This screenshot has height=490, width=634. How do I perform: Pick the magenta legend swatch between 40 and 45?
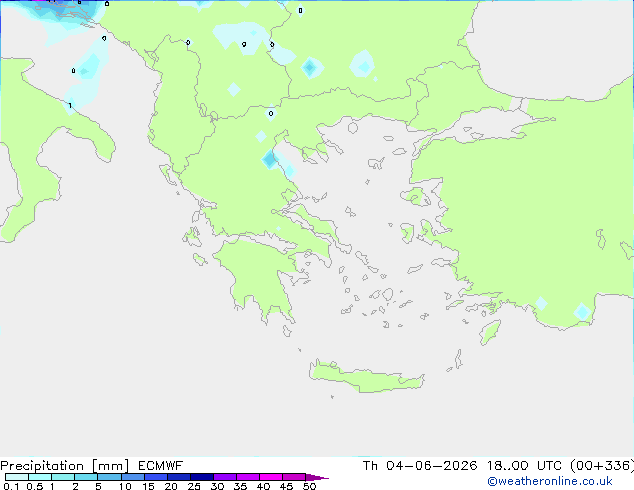tap(271, 477)
